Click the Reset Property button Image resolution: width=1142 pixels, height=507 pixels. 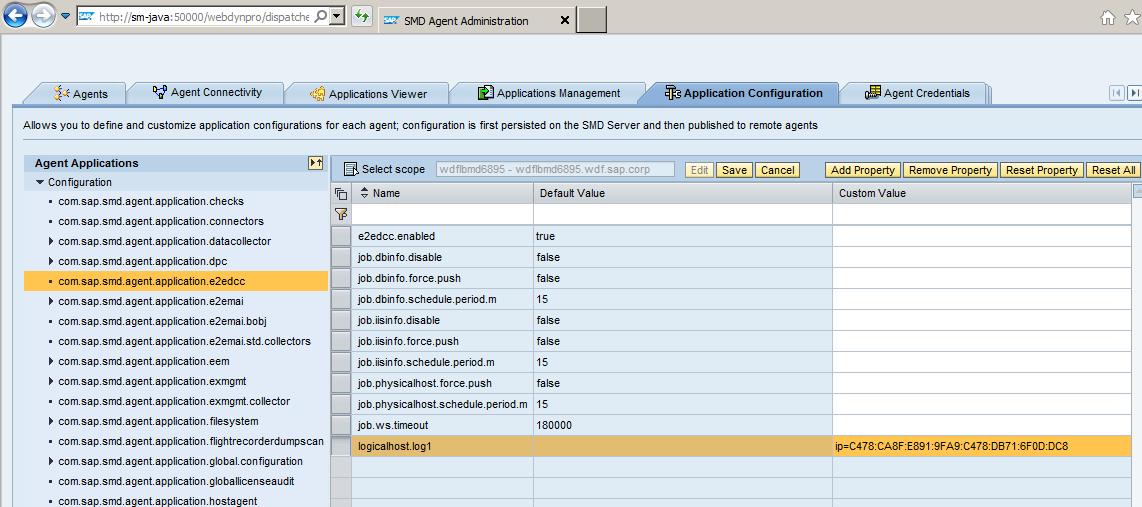(x=1041, y=170)
